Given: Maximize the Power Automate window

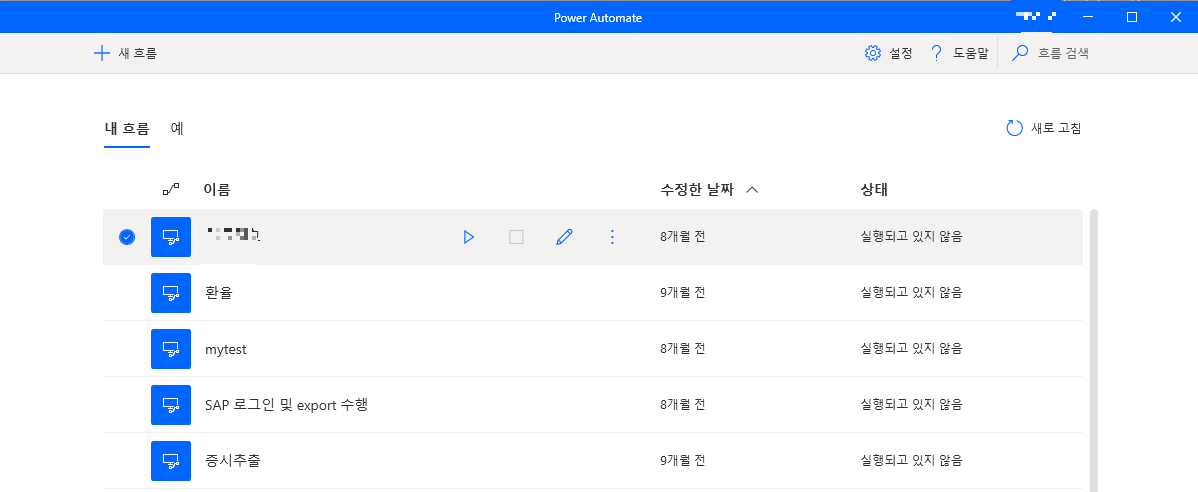Looking at the screenshot, I should click(1132, 17).
